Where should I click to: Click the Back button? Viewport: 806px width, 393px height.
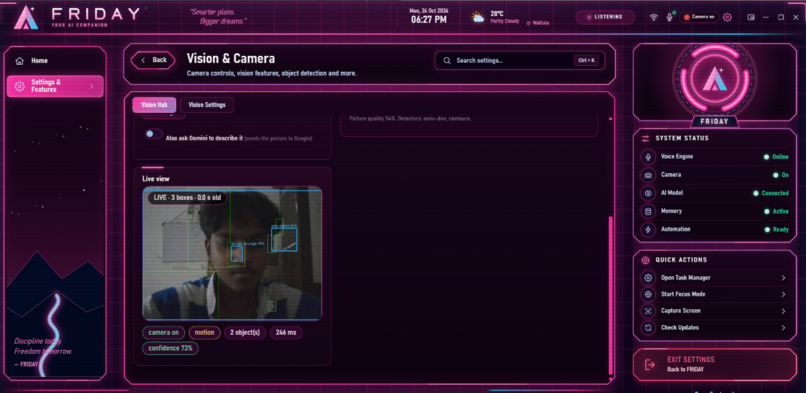153,60
